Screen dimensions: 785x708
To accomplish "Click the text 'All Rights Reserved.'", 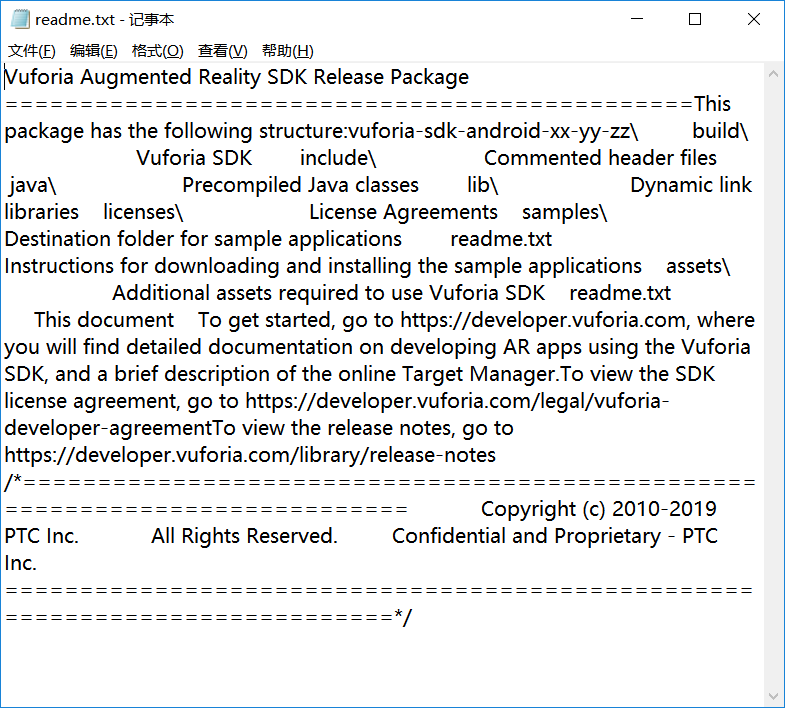I will 245,536.
